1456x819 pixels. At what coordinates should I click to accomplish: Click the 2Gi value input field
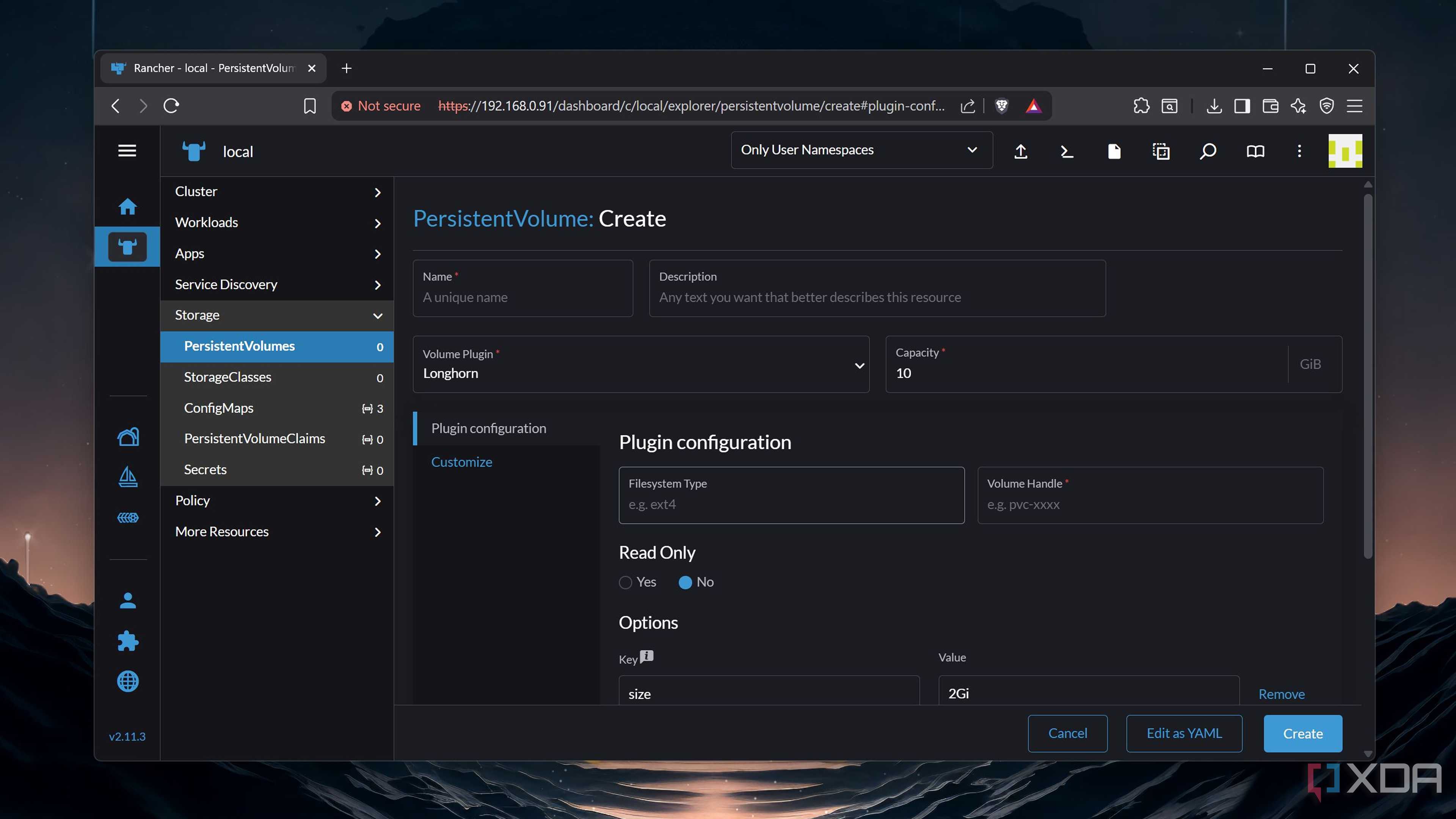[x=1089, y=691]
